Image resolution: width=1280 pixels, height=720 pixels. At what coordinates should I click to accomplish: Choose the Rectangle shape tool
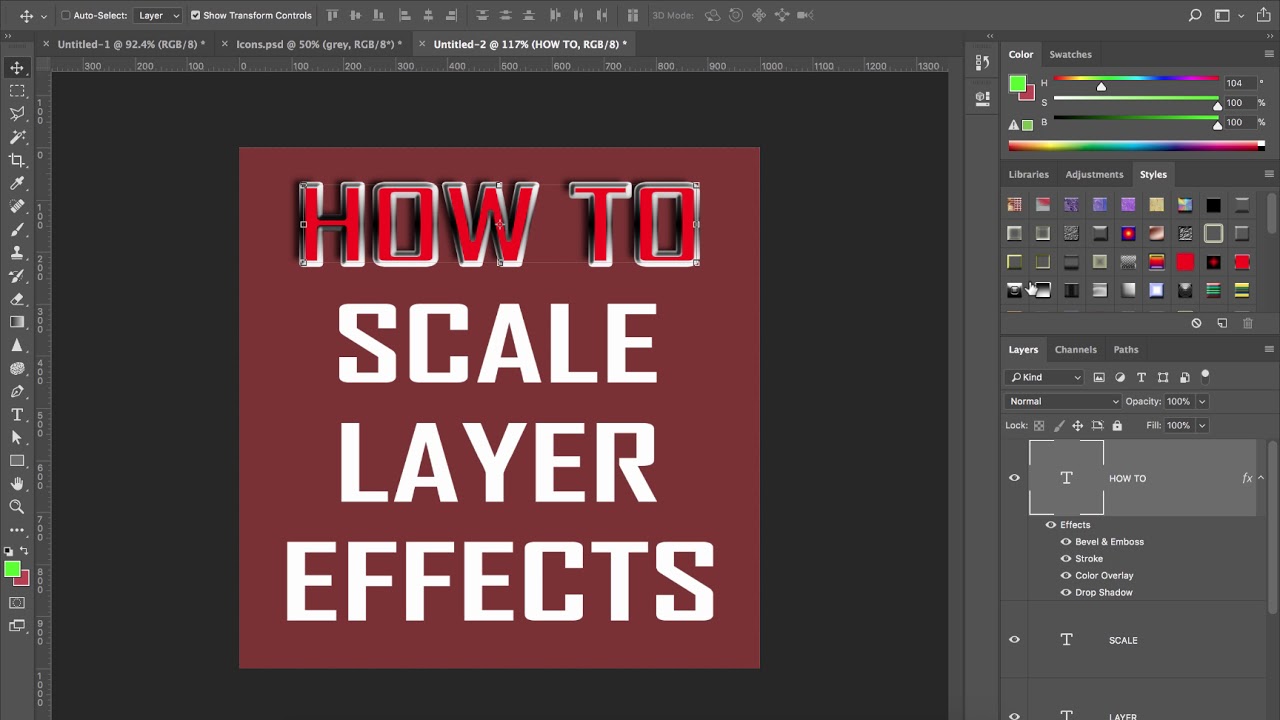(17, 460)
